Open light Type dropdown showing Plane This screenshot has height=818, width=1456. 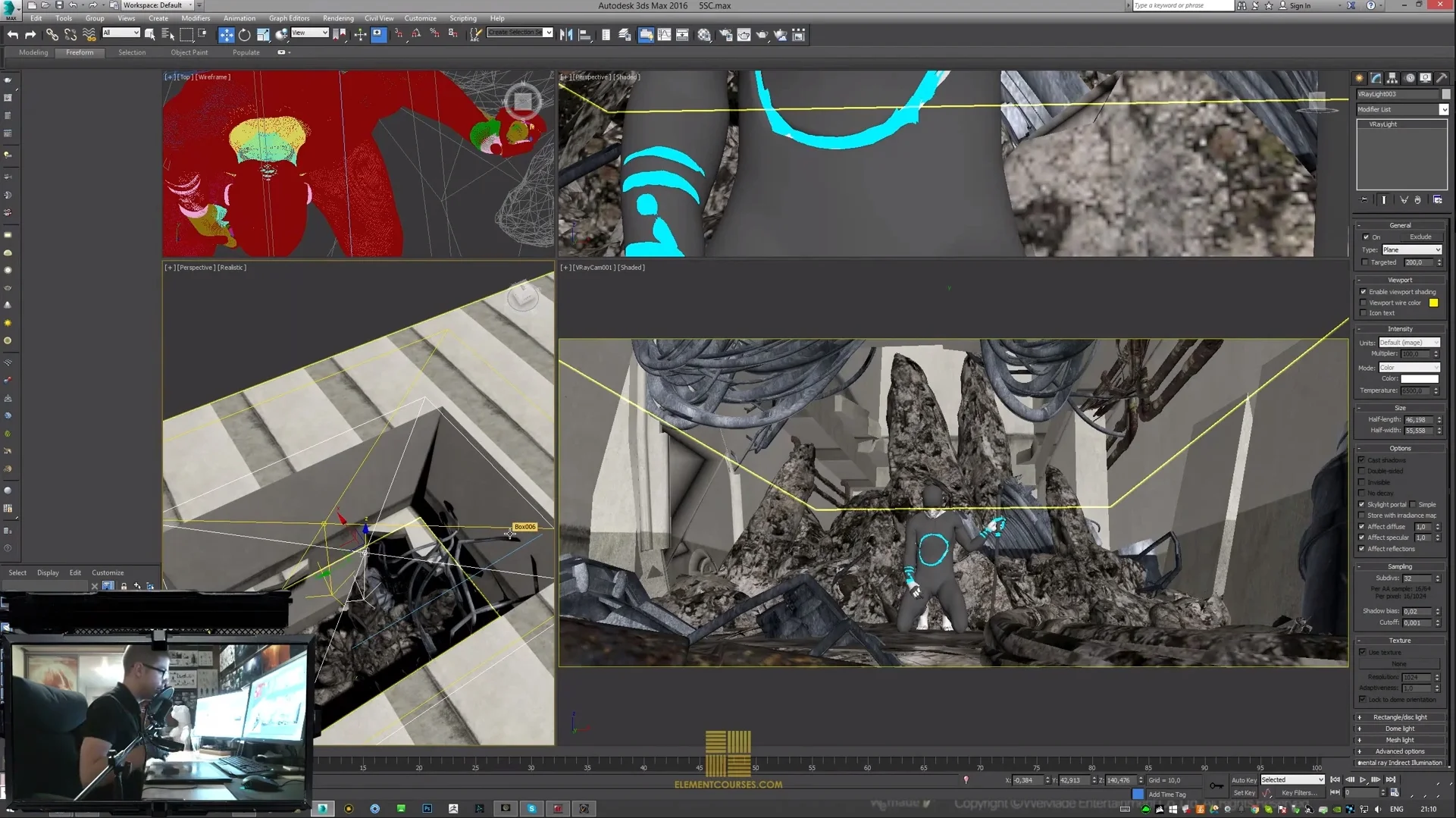pyautogui.click(x=1411, y=249)
